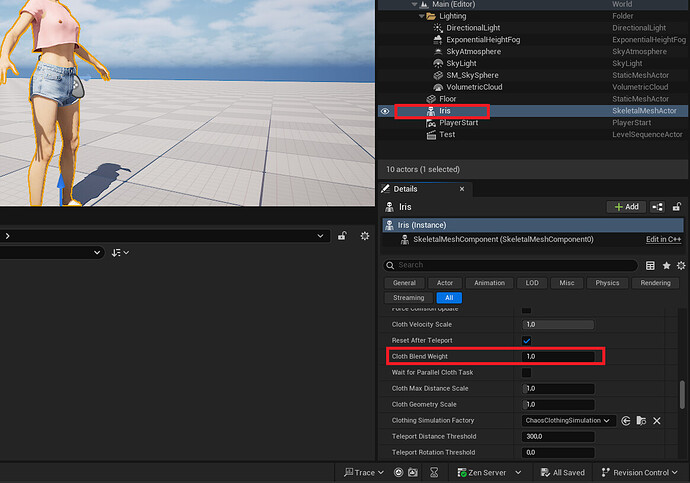Image resolution: width=690 pixels, height=483 pixels.
Task: Switch to the Details tab
Action: pyautogui.click(x=405, y=189)
